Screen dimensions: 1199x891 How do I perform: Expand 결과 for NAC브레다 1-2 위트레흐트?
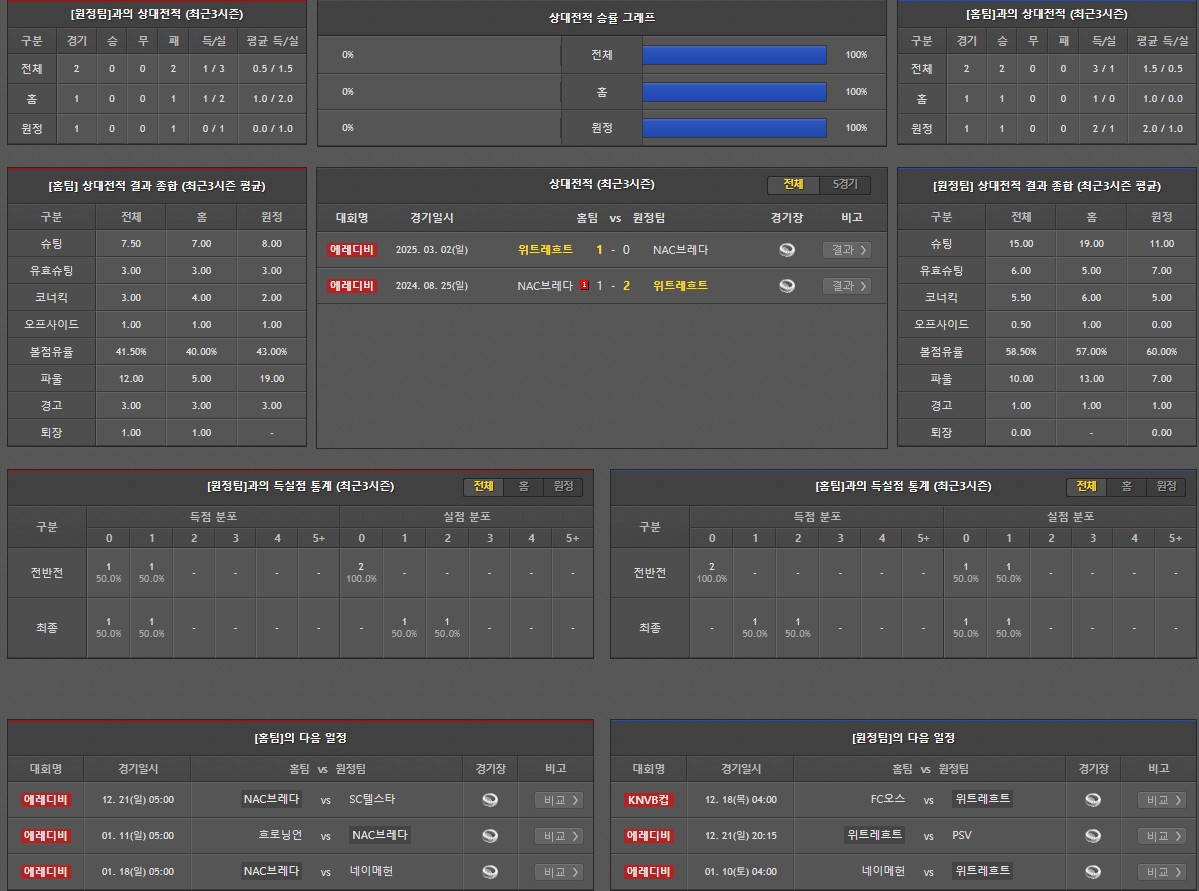pyautogui.click(x=846, y=286)
